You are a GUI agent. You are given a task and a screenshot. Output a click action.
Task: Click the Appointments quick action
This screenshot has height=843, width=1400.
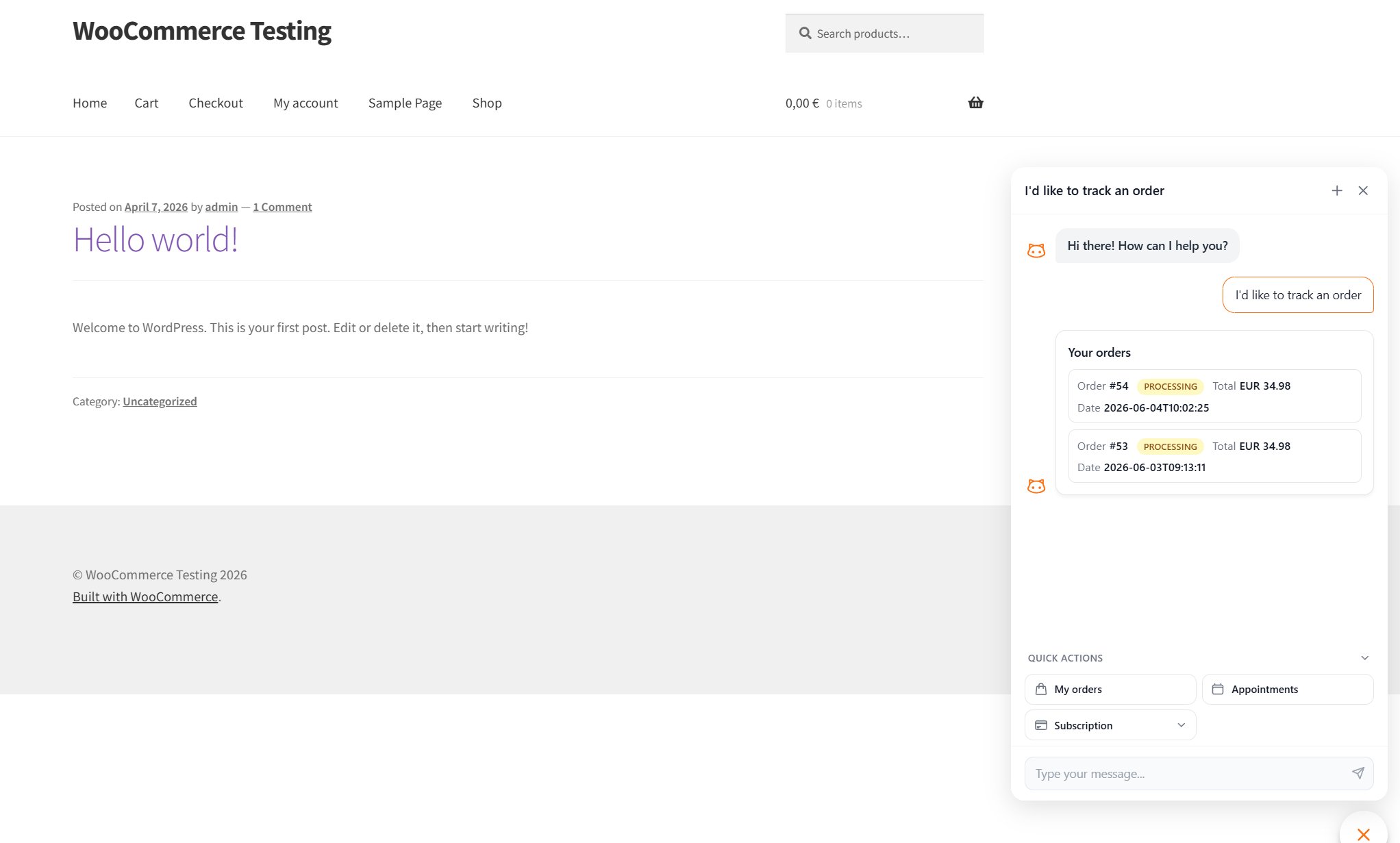(1288, 689)
